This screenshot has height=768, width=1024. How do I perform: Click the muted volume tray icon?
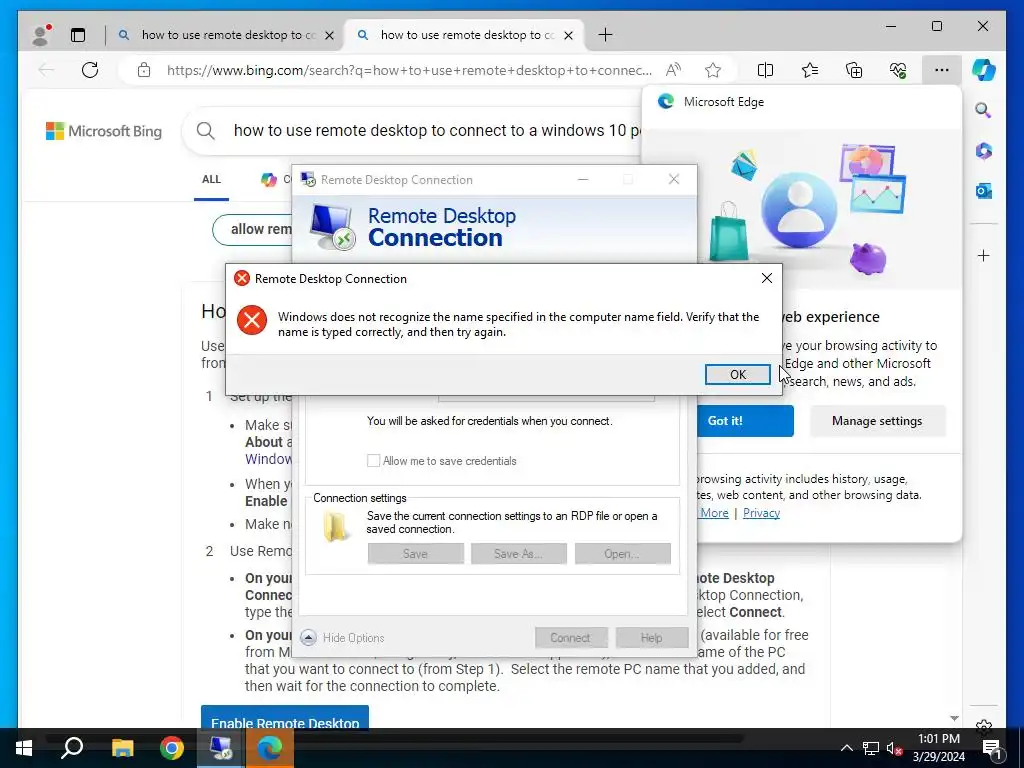click(x=894, y=748)
